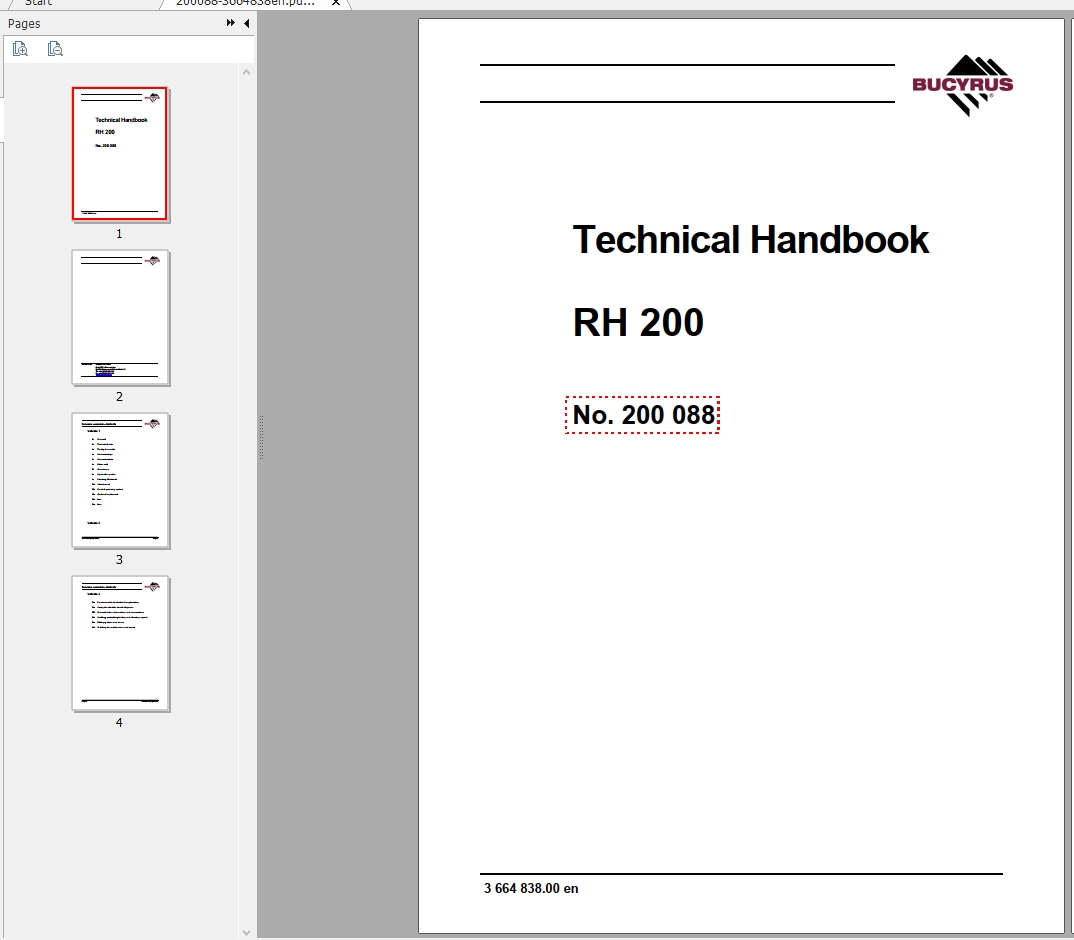Screen dimensions: 1074x940
Task: Open page 1 via its thumbnail
Action: (x=120, y=155)
